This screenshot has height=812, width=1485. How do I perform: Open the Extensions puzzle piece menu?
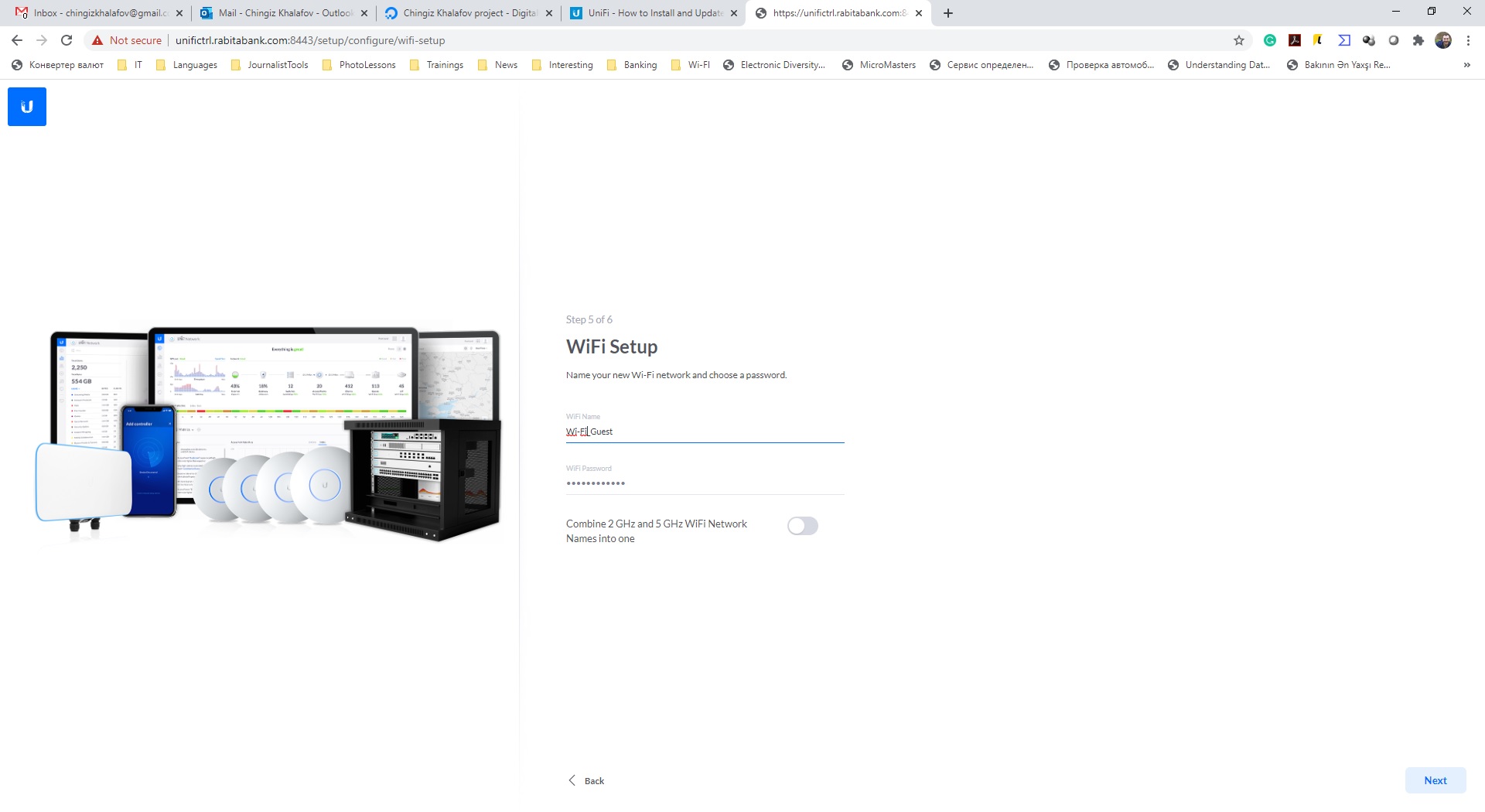[1418, 40]
